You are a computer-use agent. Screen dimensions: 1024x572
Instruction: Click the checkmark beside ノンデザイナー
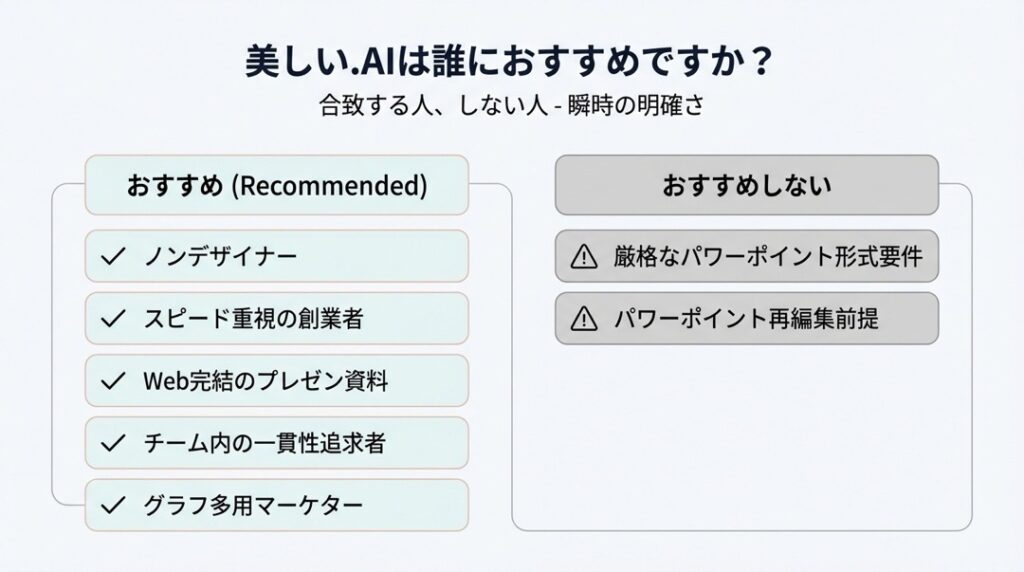(x=113, y=257)
